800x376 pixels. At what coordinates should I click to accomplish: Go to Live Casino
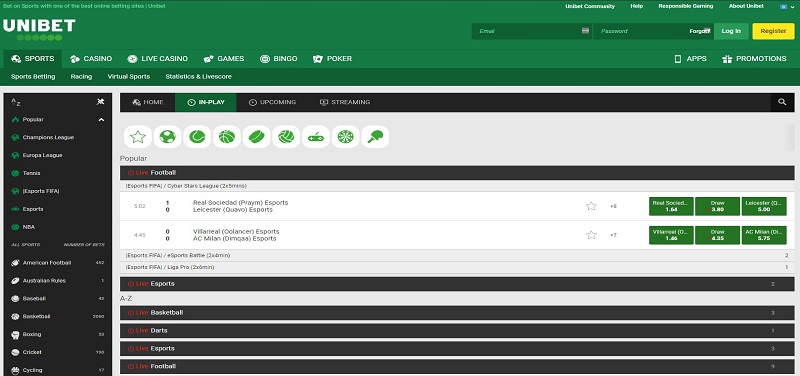(158, 59)
